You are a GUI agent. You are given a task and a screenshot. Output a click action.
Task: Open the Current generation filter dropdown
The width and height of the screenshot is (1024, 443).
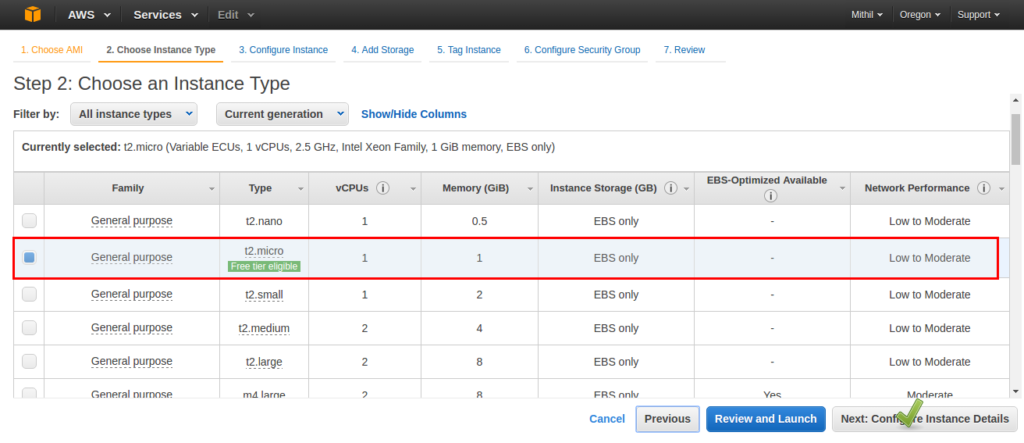pyautogui.click(x=282, y=114)
